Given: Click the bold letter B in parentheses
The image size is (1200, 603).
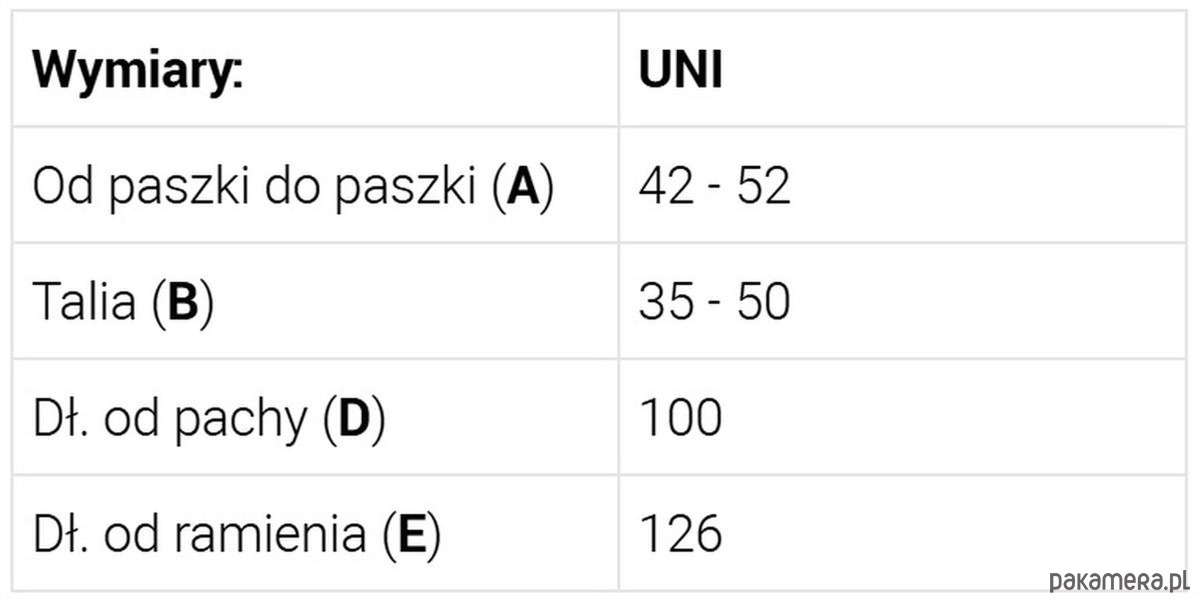Looking at the screenshot, I should pos(185,303).
